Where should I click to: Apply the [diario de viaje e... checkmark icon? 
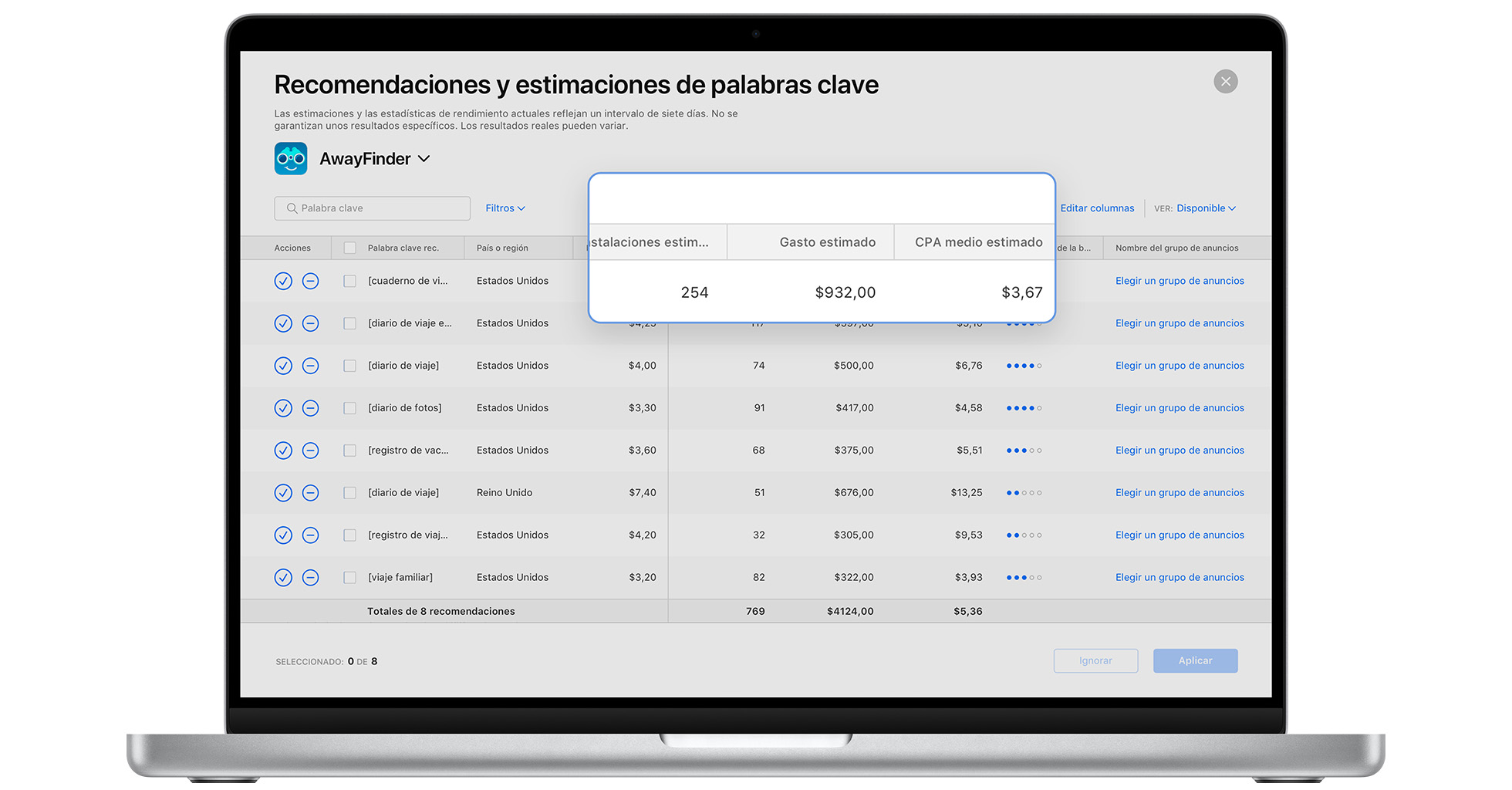pos(283,323)
